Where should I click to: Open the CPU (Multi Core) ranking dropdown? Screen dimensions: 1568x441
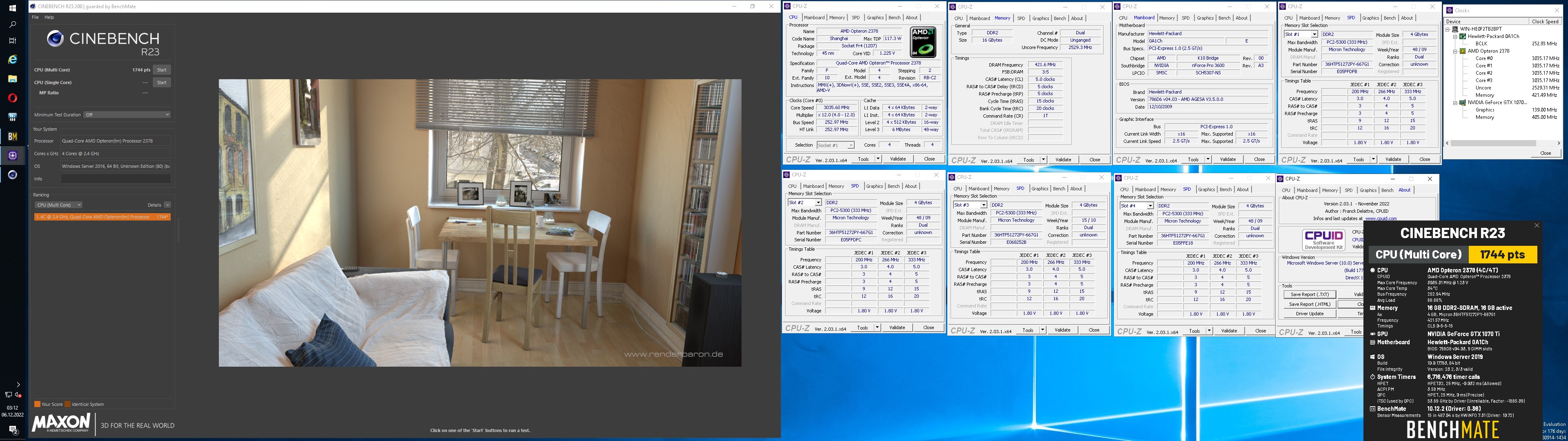point(58,205)
